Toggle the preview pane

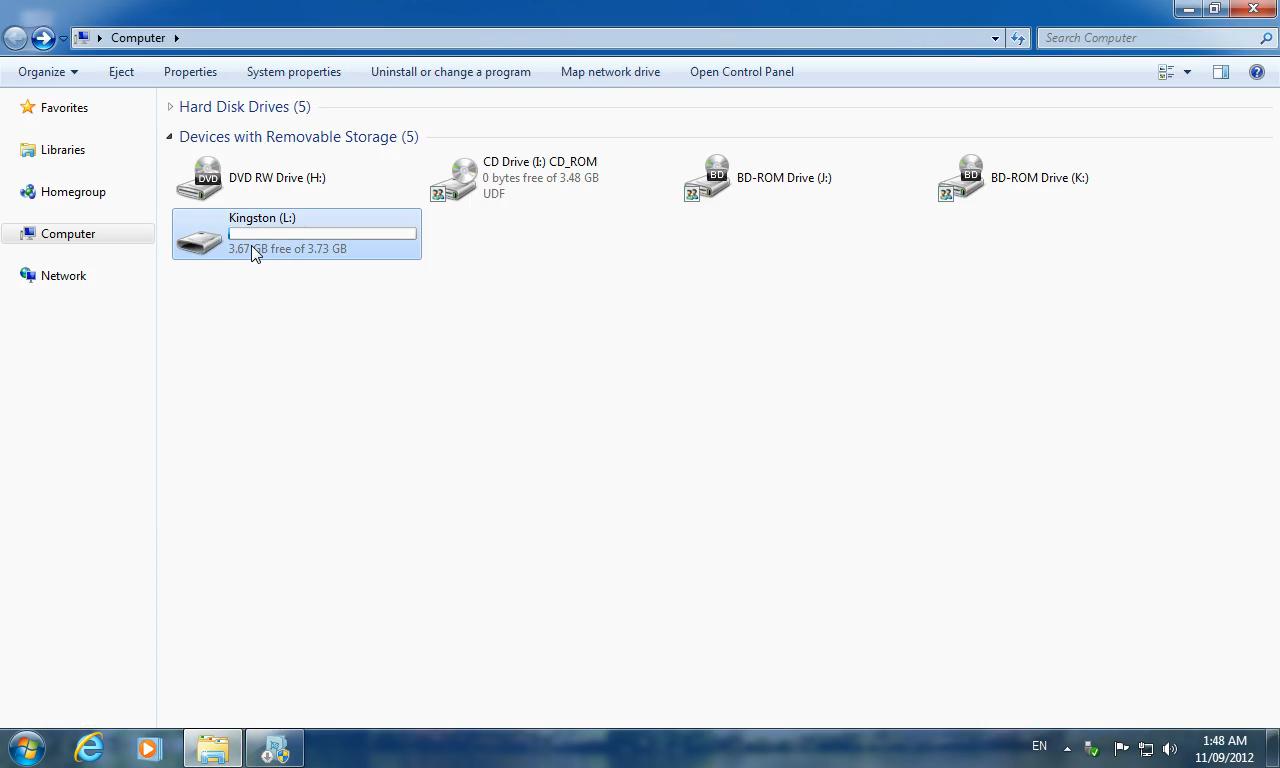[x=1221, y=72]
